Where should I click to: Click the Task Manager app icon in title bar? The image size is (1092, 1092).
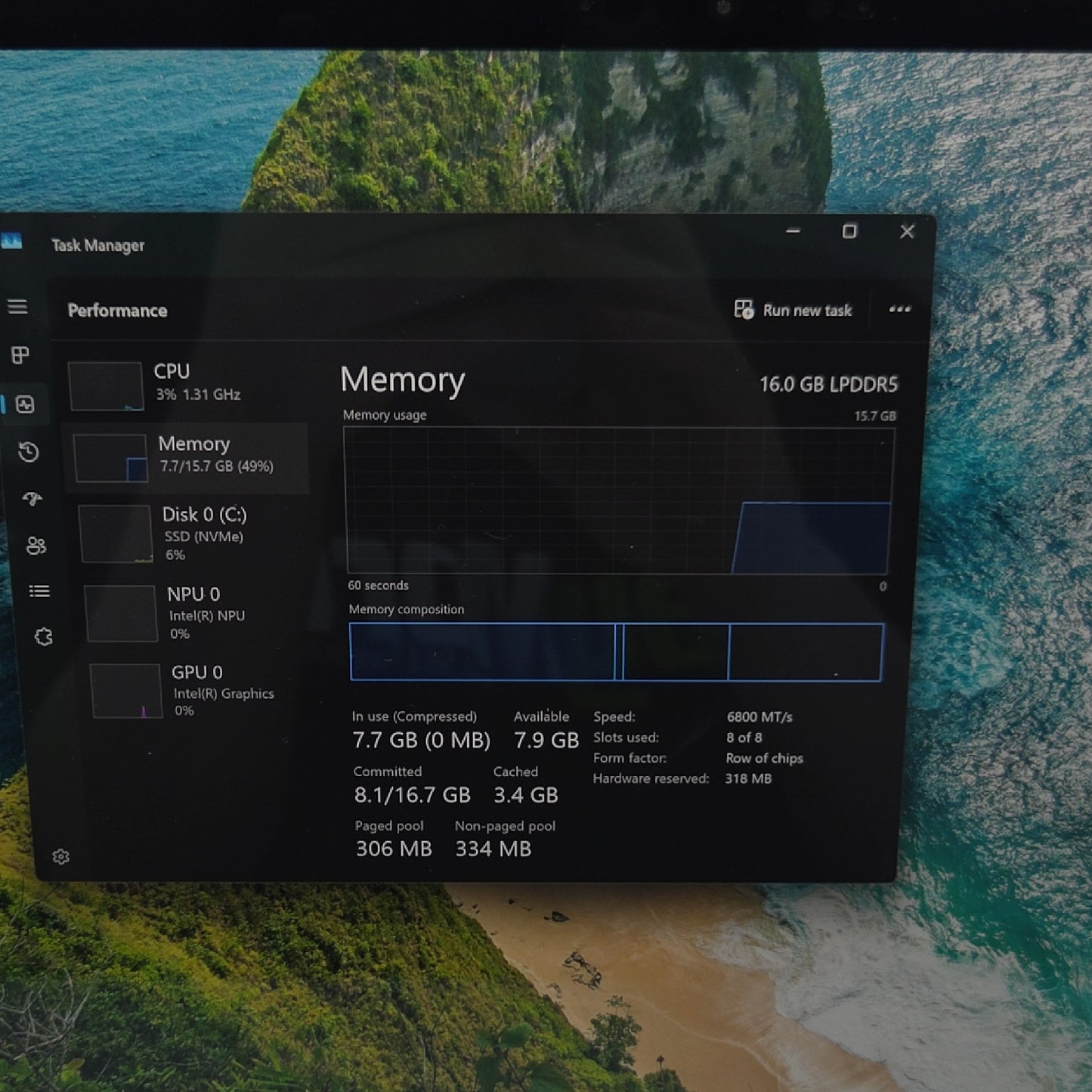click(x=11, y=242)
